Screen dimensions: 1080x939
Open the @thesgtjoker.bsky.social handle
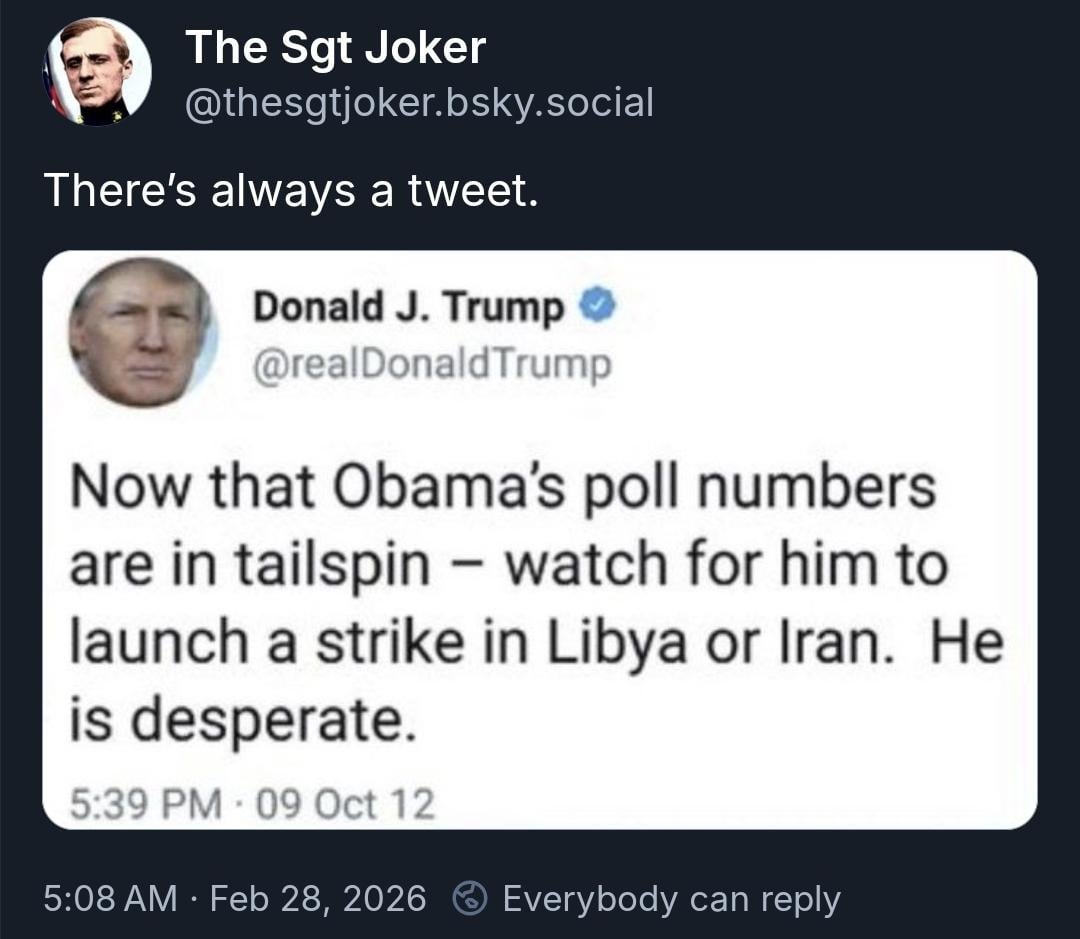click(419, 101)
